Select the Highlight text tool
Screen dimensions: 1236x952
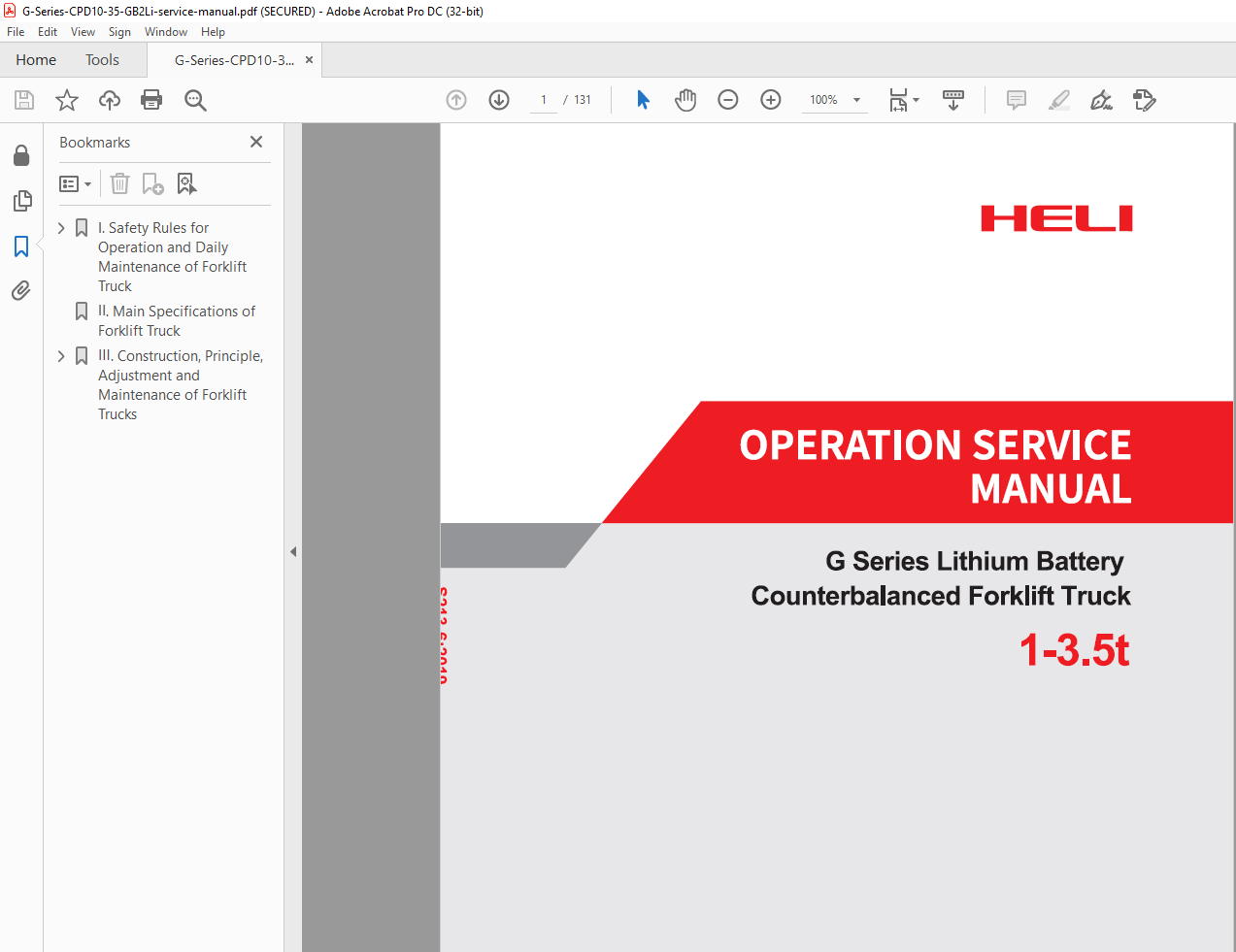point(1059,100)
